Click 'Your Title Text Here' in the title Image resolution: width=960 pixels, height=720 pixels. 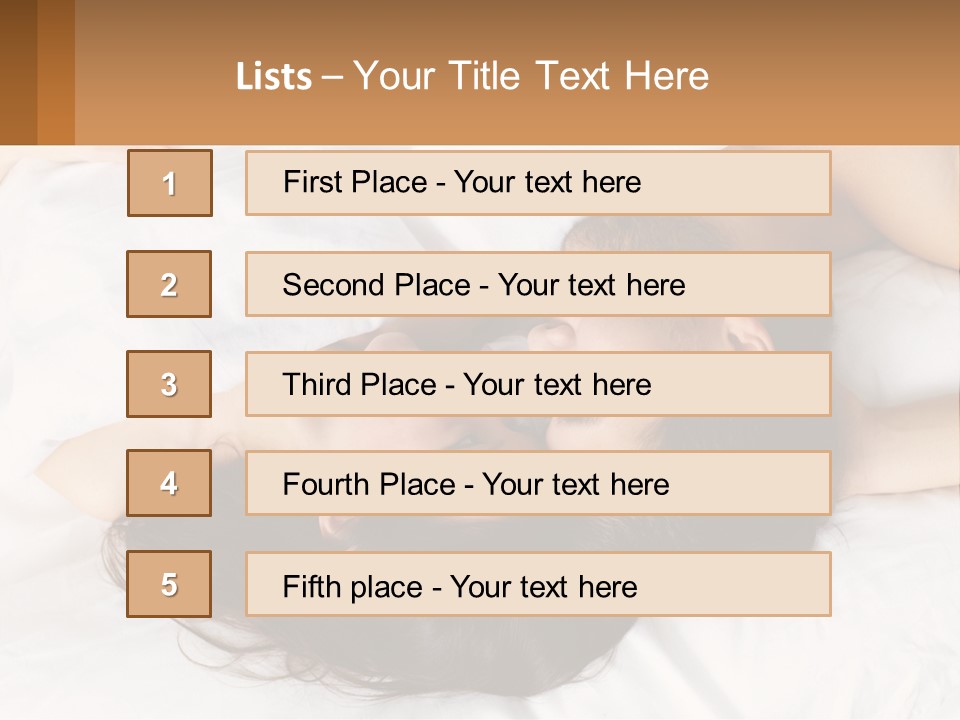click(x=531, y=76)
